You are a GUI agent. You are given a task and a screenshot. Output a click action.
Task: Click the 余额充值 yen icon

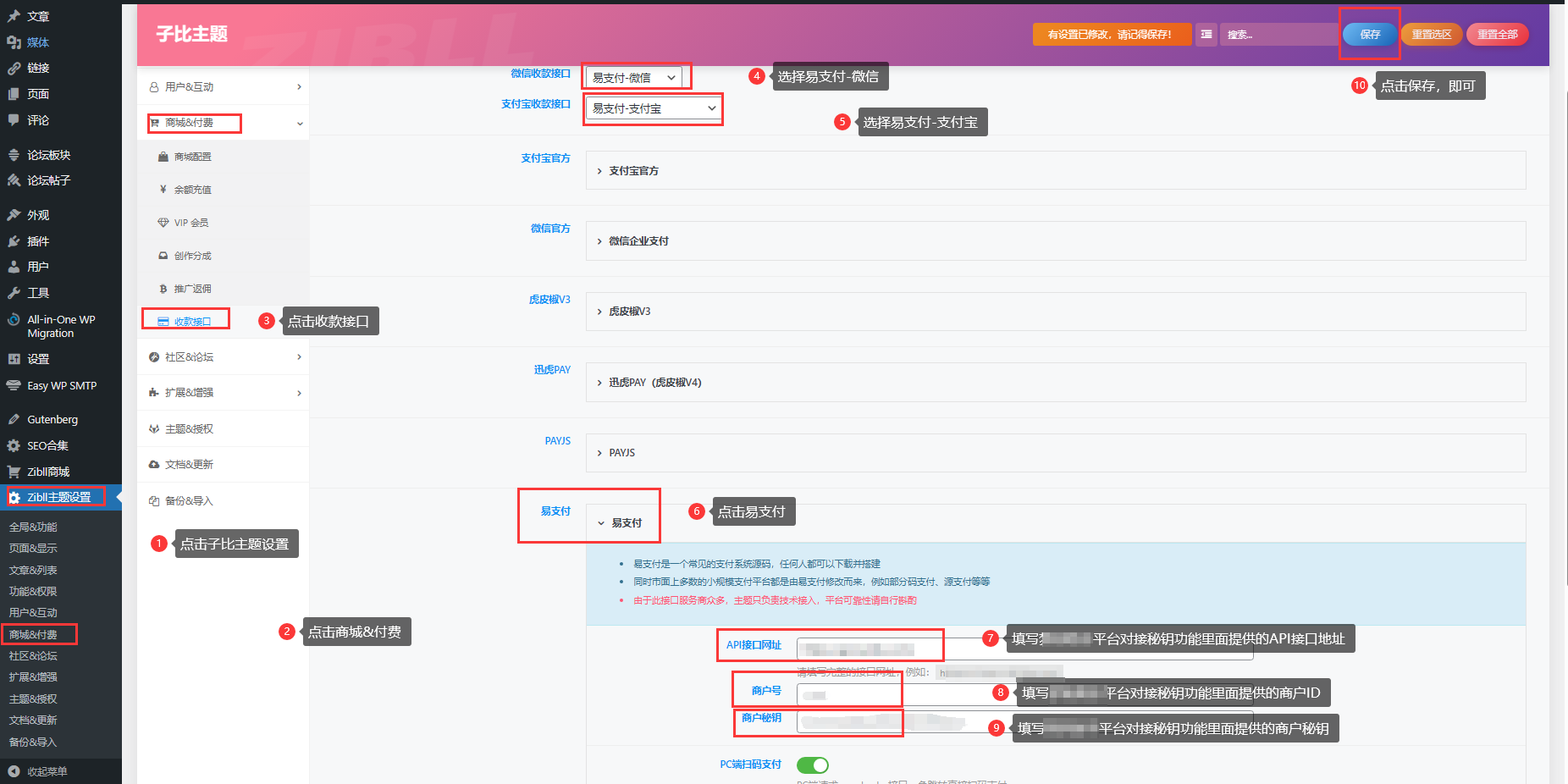pyautogui.click(x=163, y=190)
